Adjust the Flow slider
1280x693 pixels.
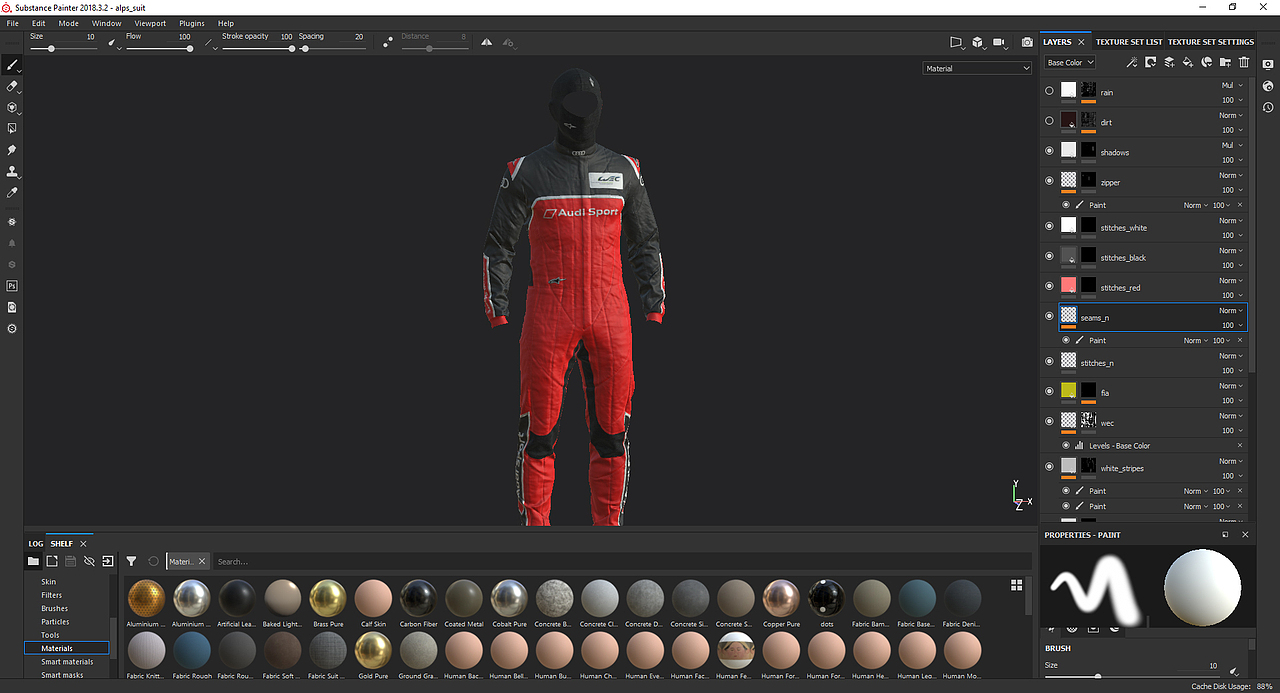(x=158, y=48)
